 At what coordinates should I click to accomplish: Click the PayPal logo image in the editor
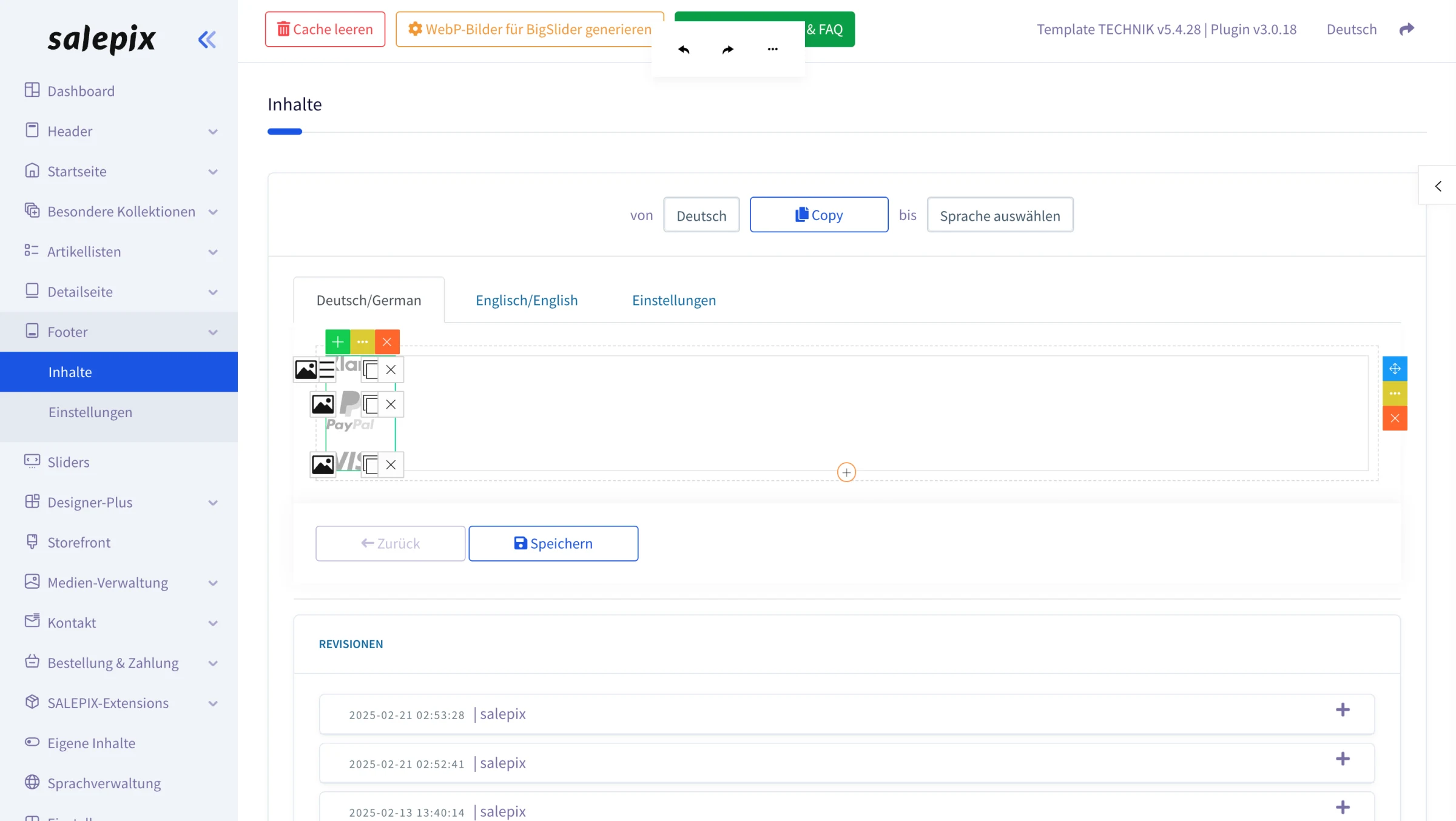350,412
